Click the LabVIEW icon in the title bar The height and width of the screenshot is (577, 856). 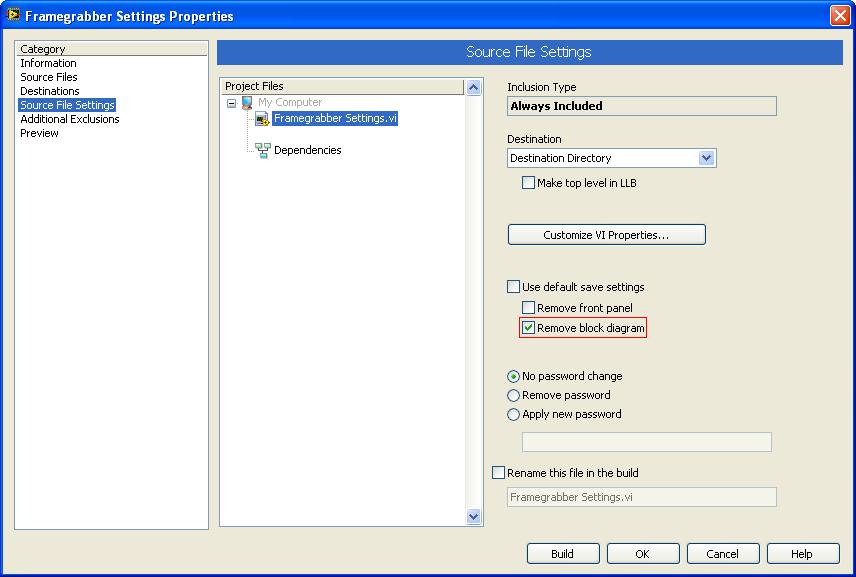(x=13, y=15)
